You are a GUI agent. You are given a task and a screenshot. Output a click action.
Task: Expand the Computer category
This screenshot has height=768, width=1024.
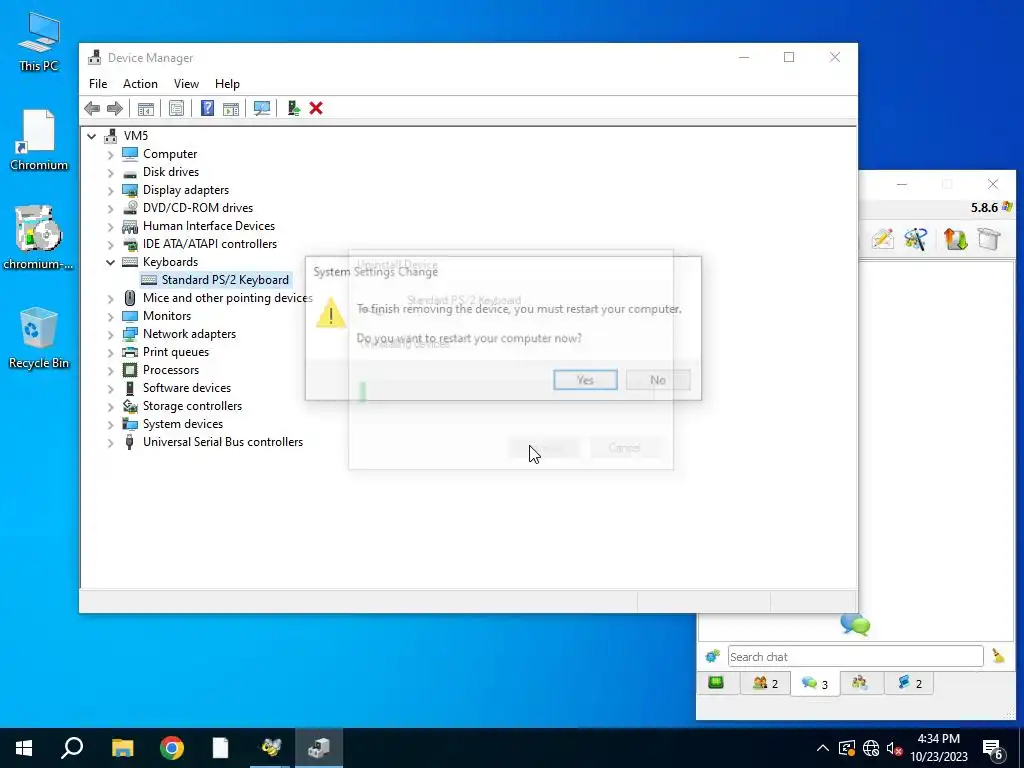(110, 154)
